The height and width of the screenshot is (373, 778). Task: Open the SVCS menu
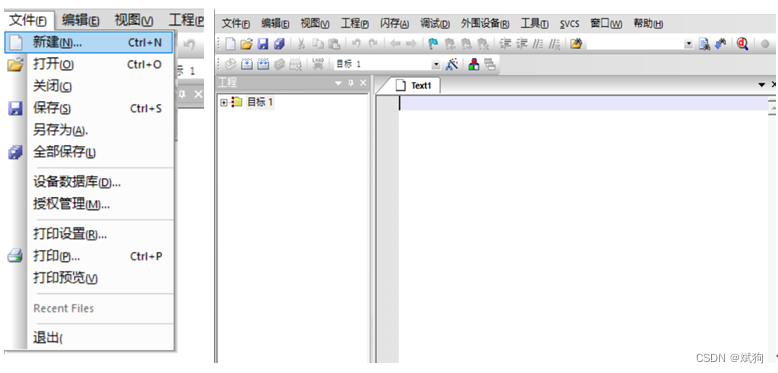coord(569,24)
